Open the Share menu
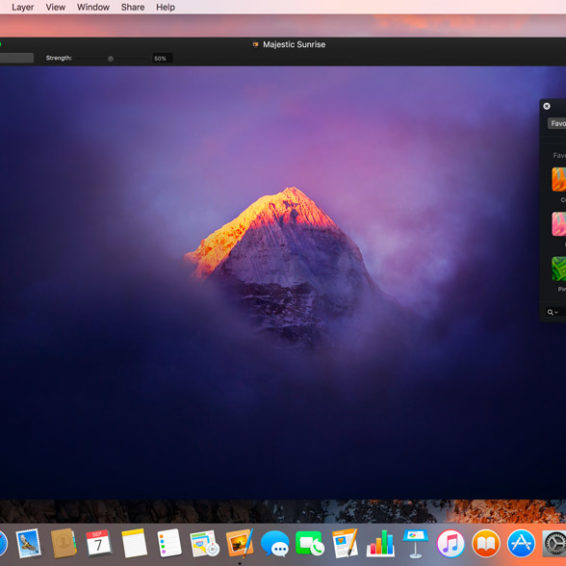 pyautogui.click(x=132, y=7)
